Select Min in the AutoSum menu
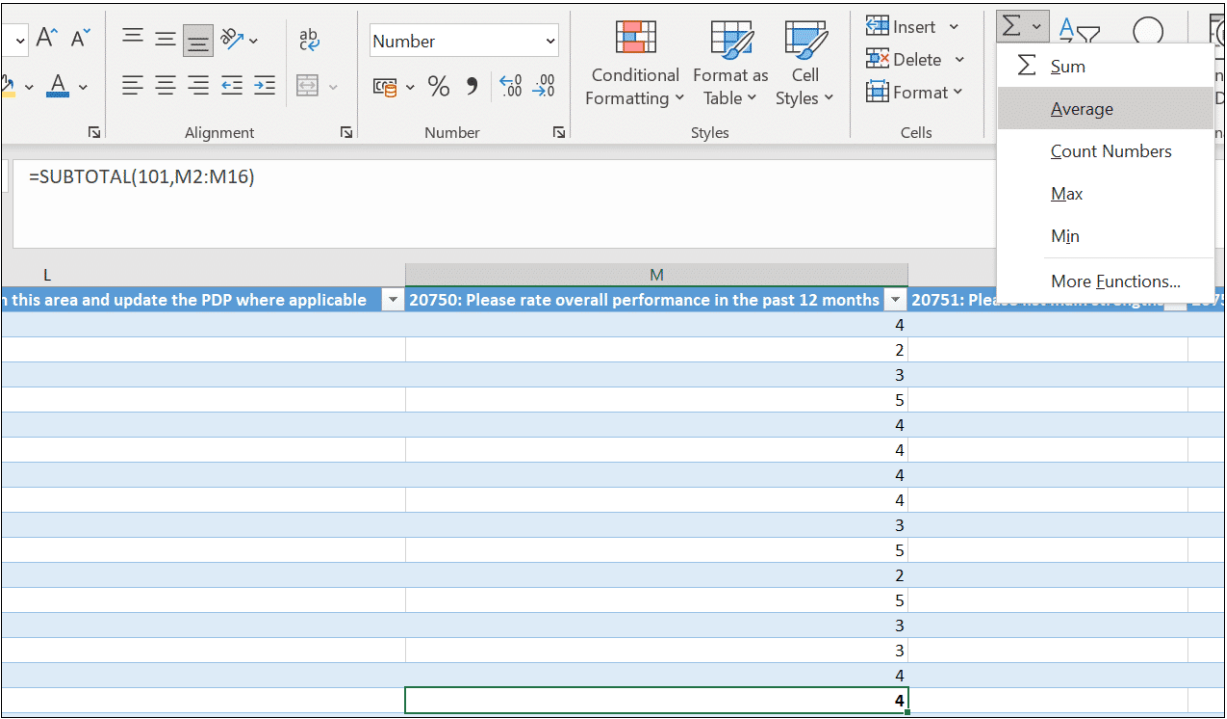 (1105, 236)
